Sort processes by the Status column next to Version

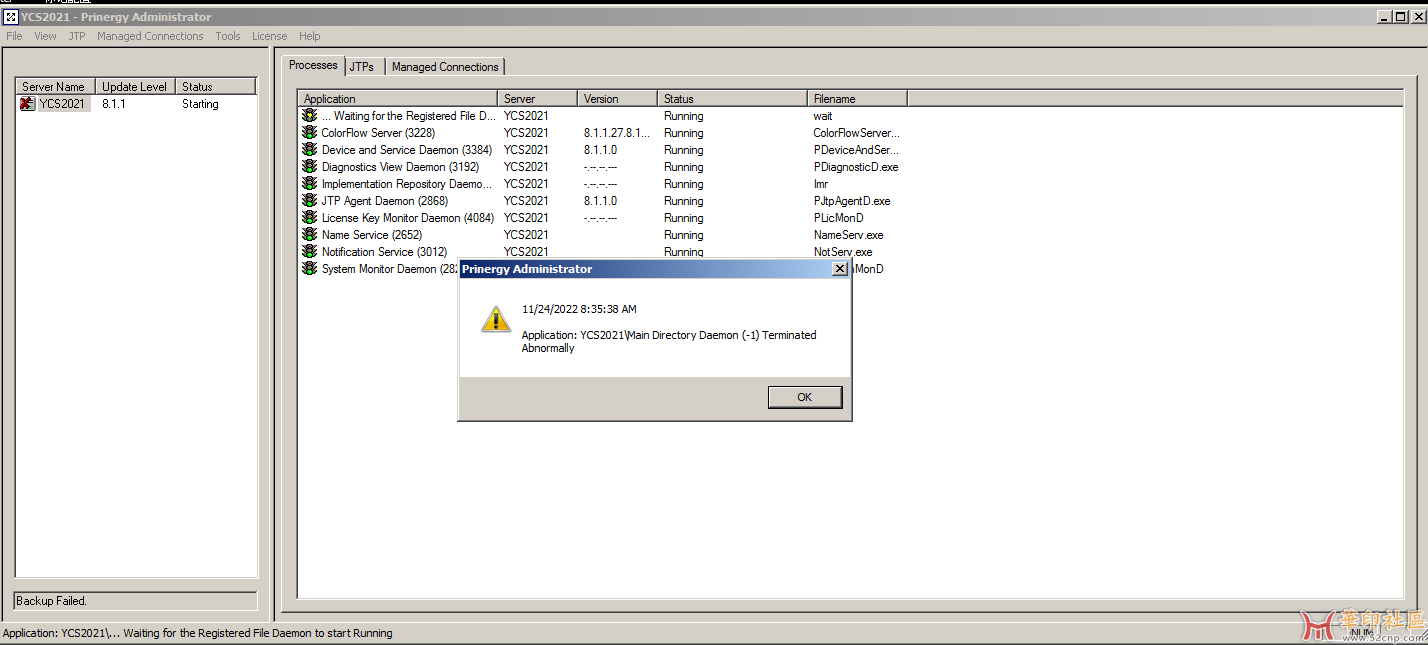(x=733, y=99)
